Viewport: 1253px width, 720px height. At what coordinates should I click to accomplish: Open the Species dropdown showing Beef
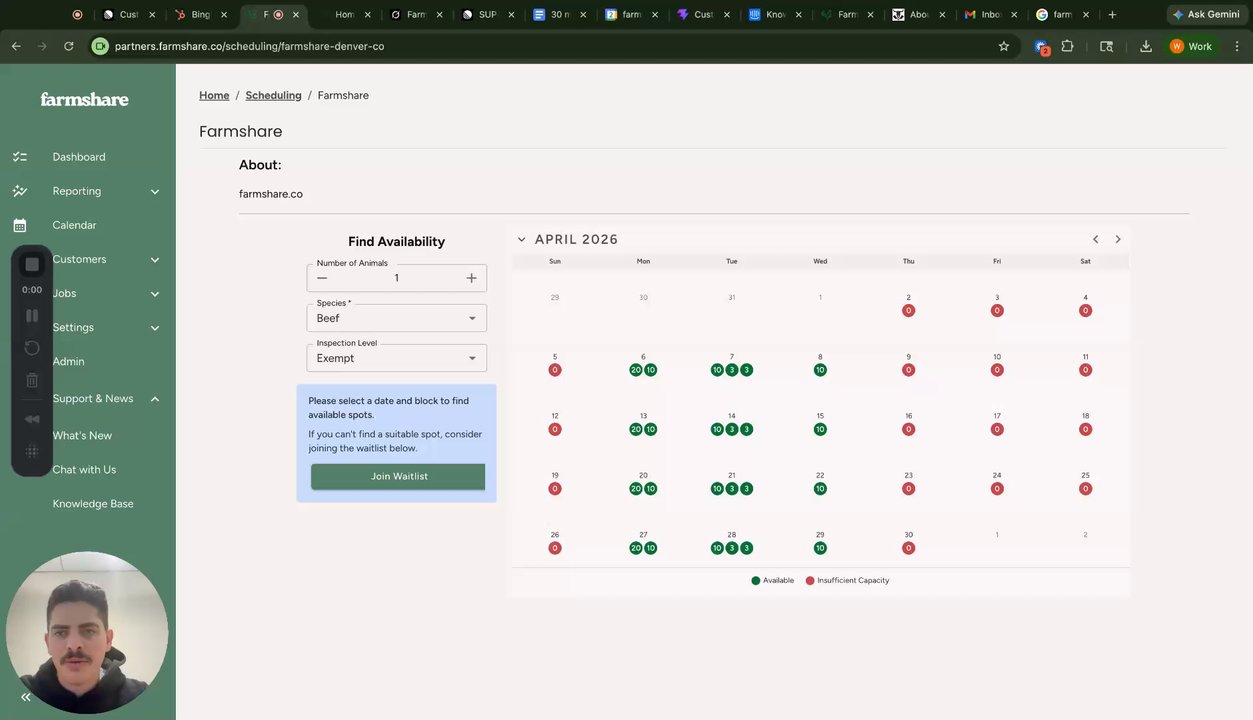point(397,318)
